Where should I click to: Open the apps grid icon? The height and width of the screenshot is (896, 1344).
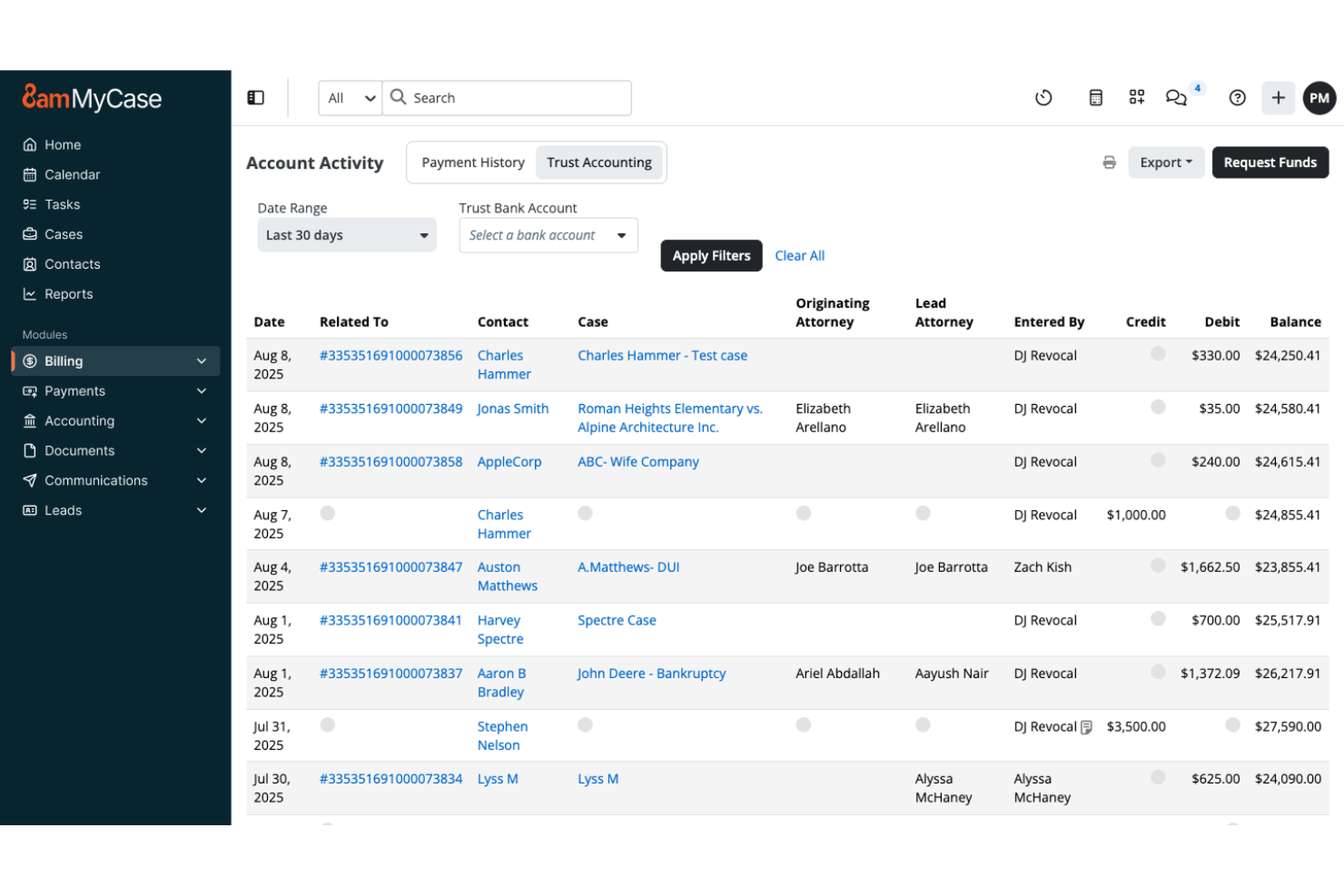point(1137,97)
